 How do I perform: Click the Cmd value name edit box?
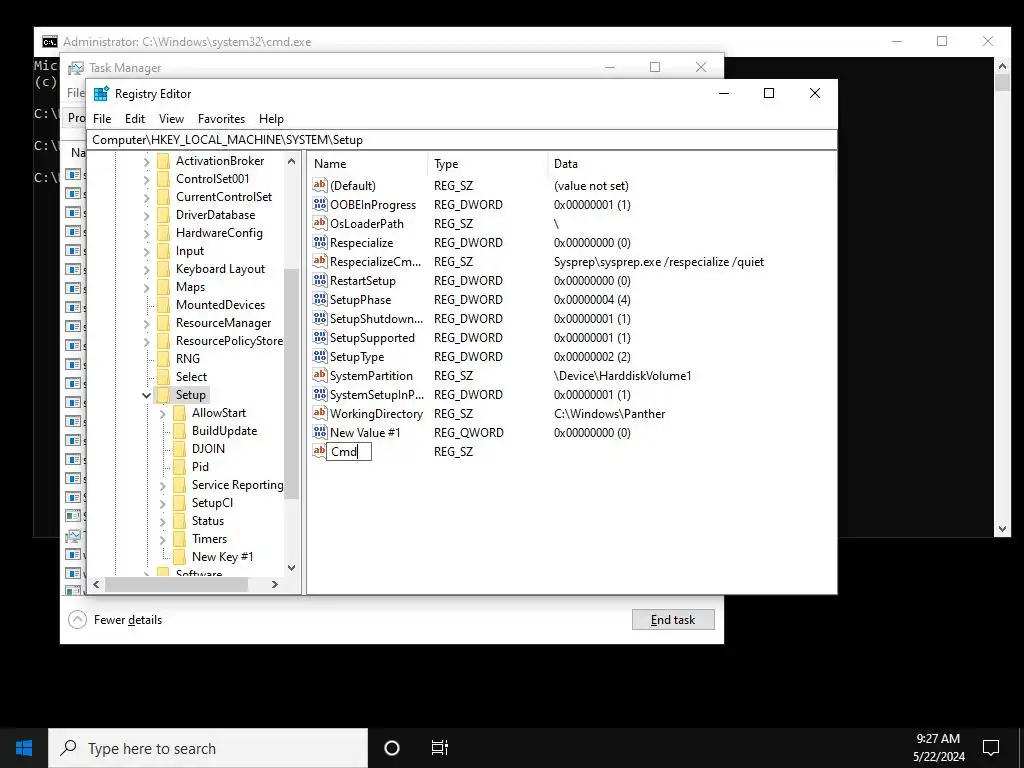tap(349, 451)
